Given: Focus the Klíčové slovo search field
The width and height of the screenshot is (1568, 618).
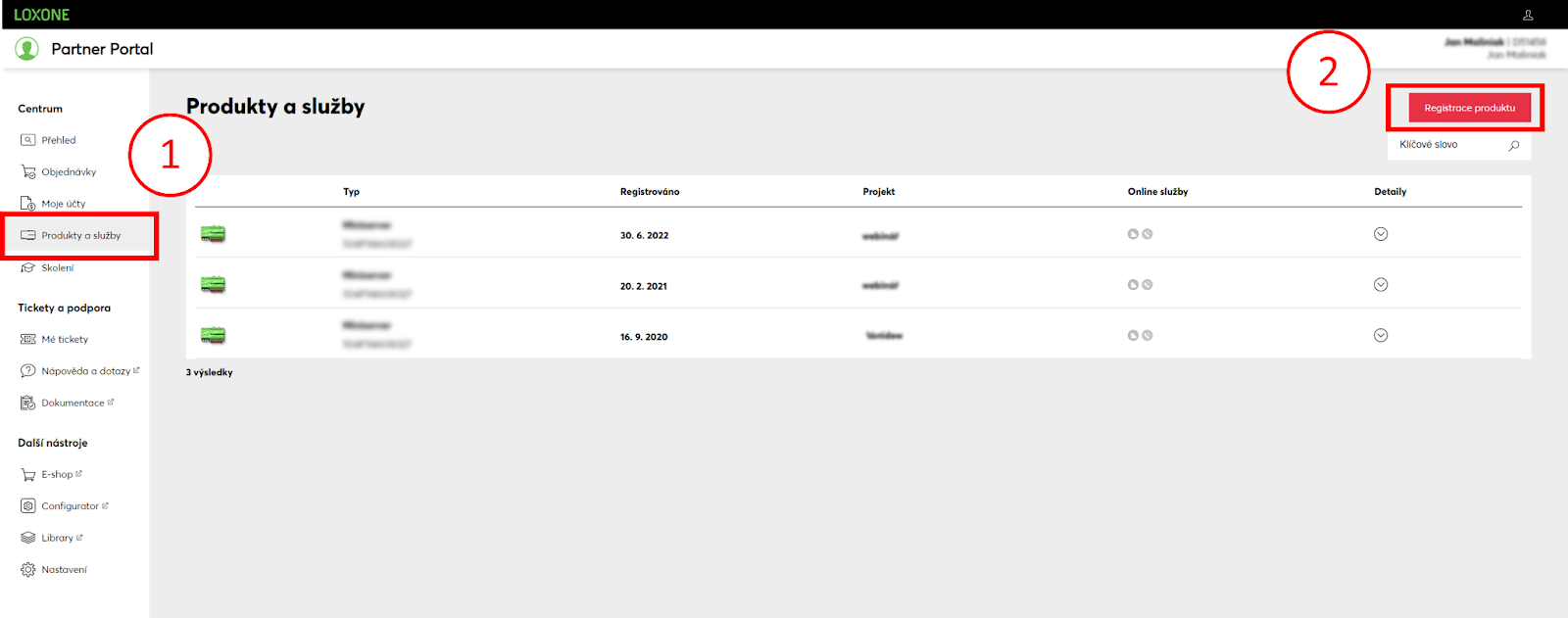Looking at the screenshot, I should pos(1448,145).
